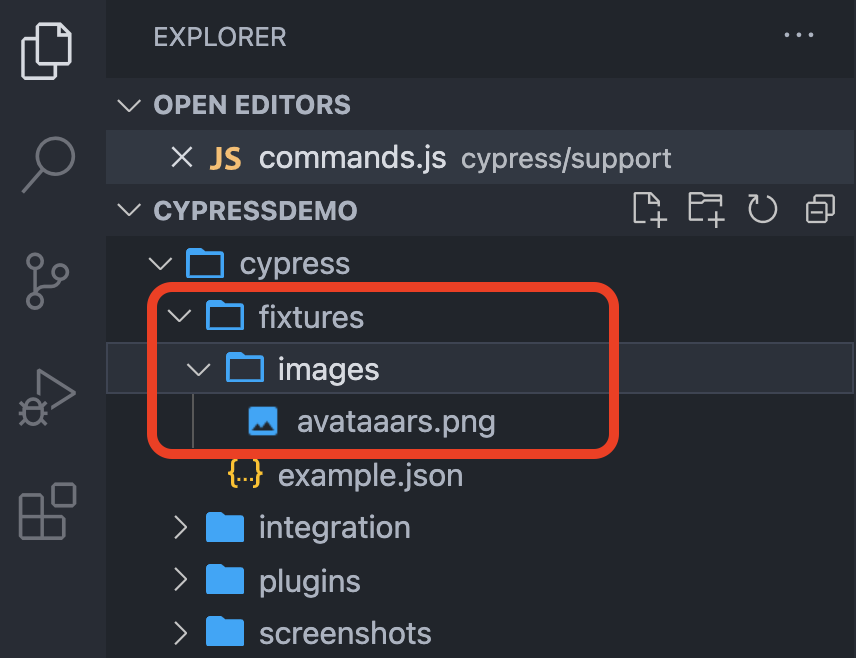Select commands.js in Open Editors
This screenshot has height=658, width=856.
click(352, 158)
